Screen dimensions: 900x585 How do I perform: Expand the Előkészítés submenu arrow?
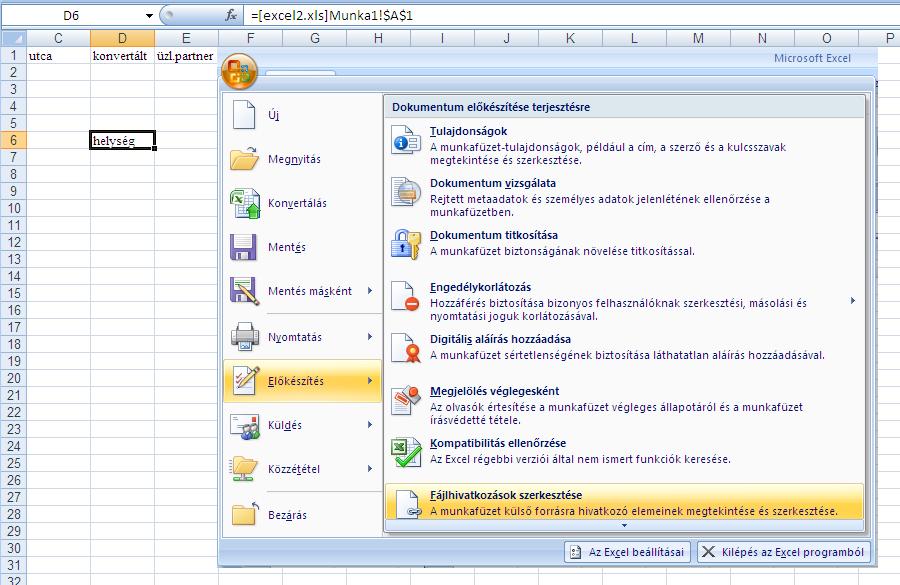click(x=370, y=381)
